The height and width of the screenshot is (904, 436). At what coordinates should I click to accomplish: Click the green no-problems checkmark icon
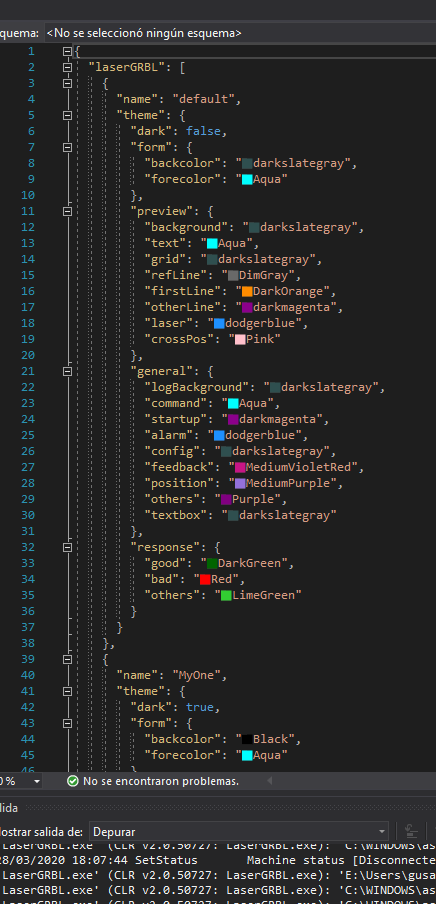tap(73, 781)
